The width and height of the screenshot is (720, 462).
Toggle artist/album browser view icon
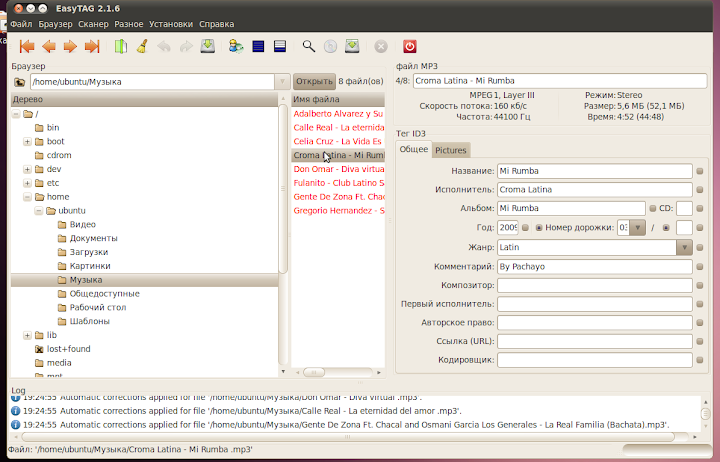(x=236, y=46)
